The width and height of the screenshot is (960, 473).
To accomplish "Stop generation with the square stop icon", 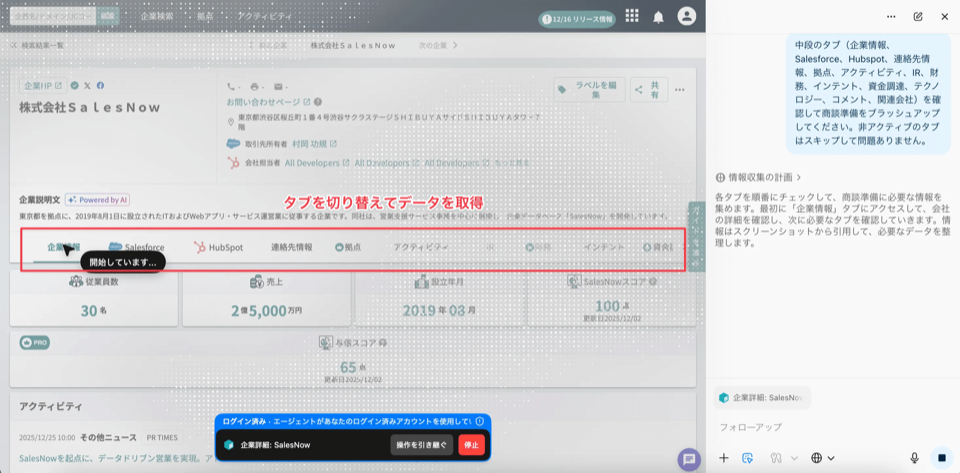I will pyautogui.click(x=942, y=458).
